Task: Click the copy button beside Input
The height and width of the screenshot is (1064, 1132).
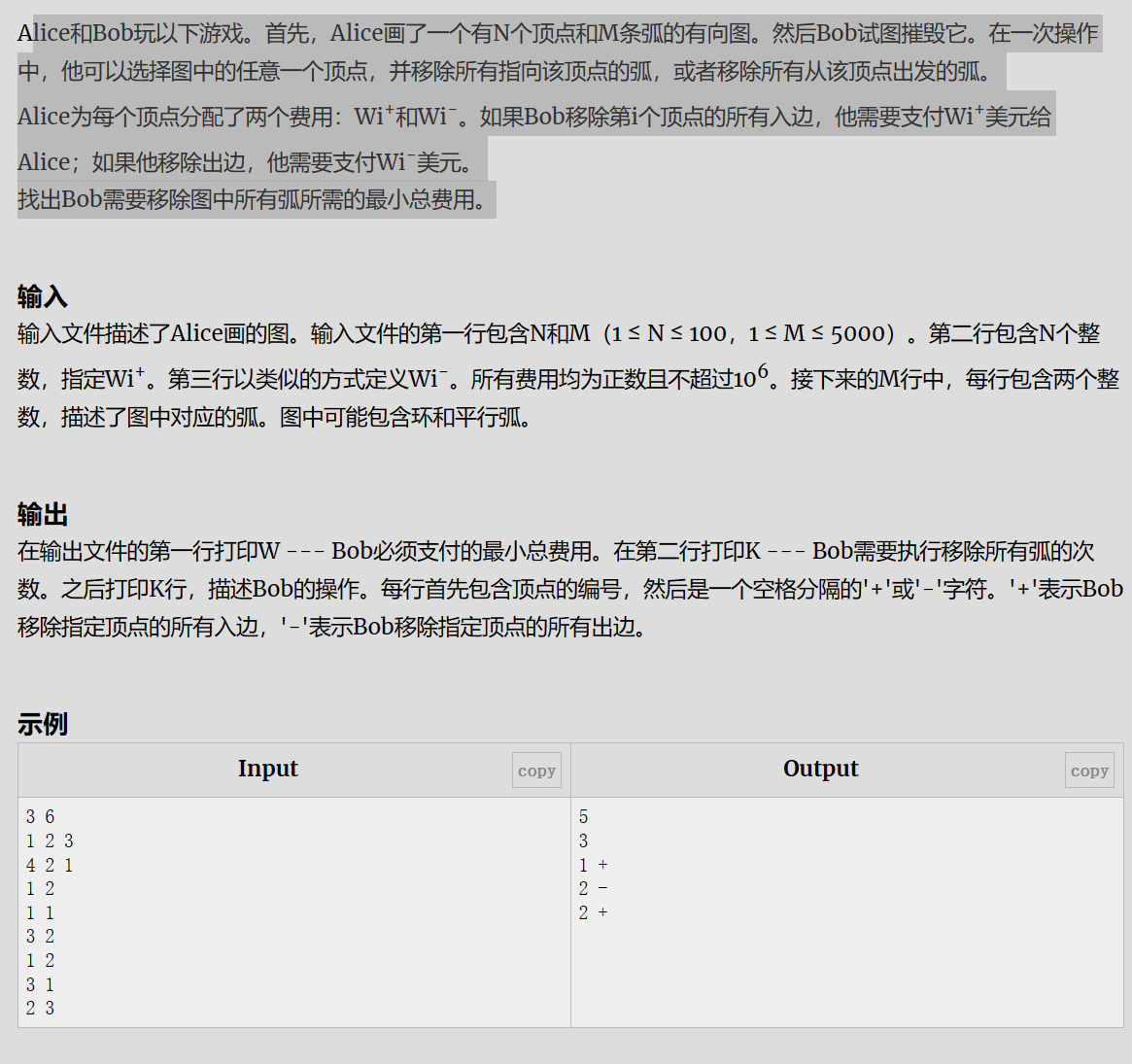Action: (536, 771)
